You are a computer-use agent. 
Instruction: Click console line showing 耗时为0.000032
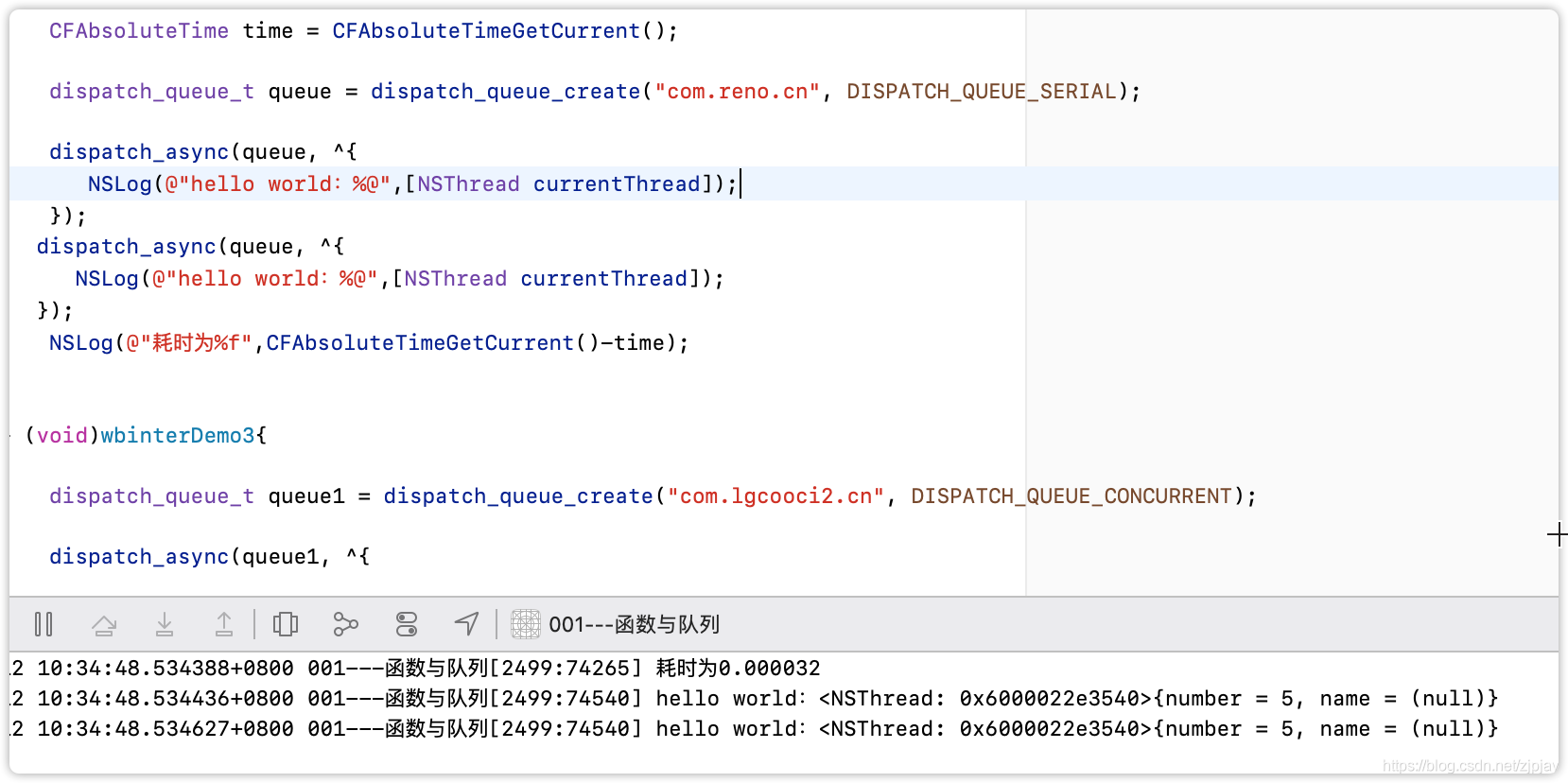click(x=415, y=669)
